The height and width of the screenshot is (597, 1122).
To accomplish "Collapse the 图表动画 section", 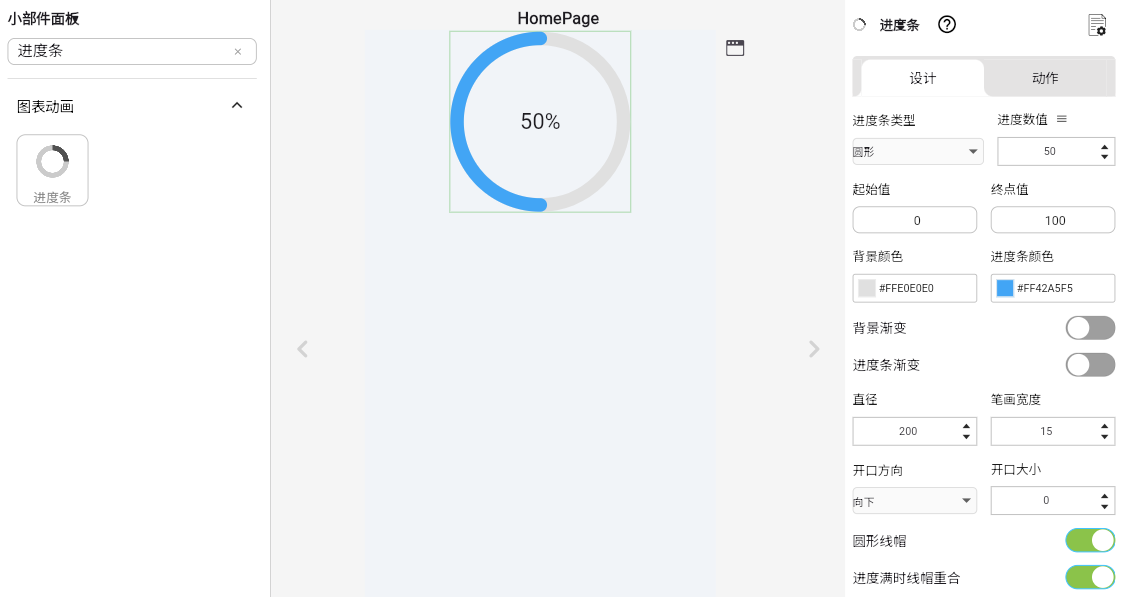I will (237, 106).
